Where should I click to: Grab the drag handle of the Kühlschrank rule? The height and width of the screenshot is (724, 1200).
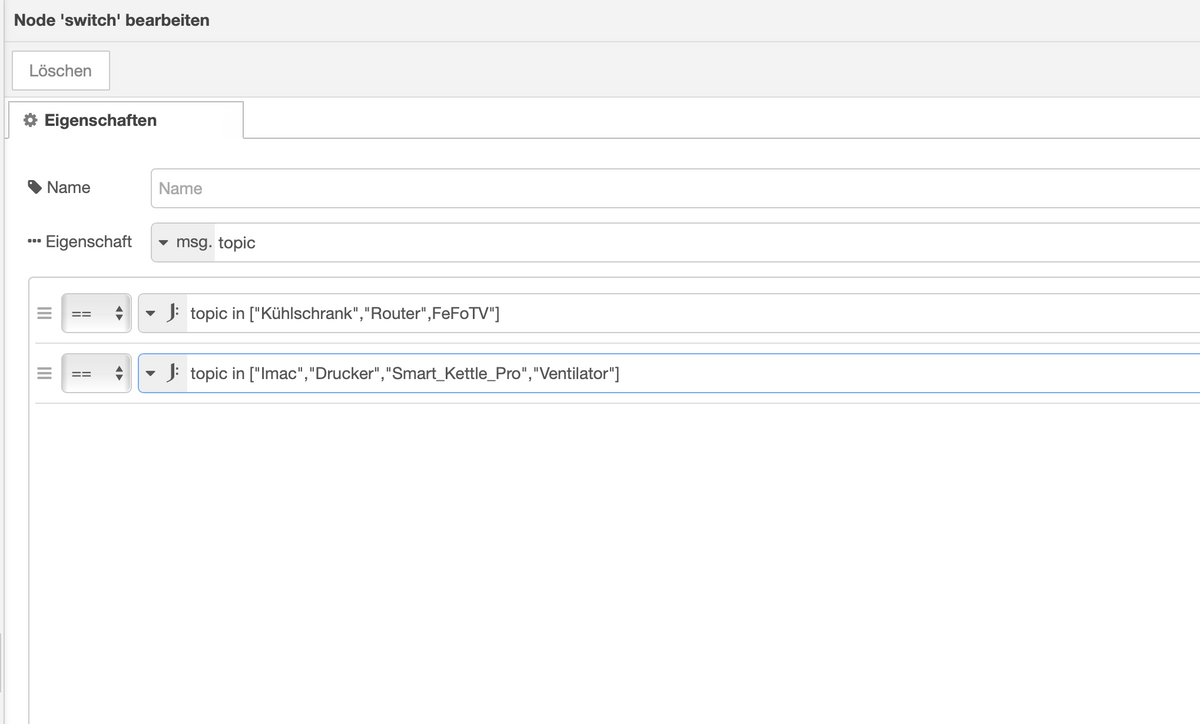(x=44, y=313)
